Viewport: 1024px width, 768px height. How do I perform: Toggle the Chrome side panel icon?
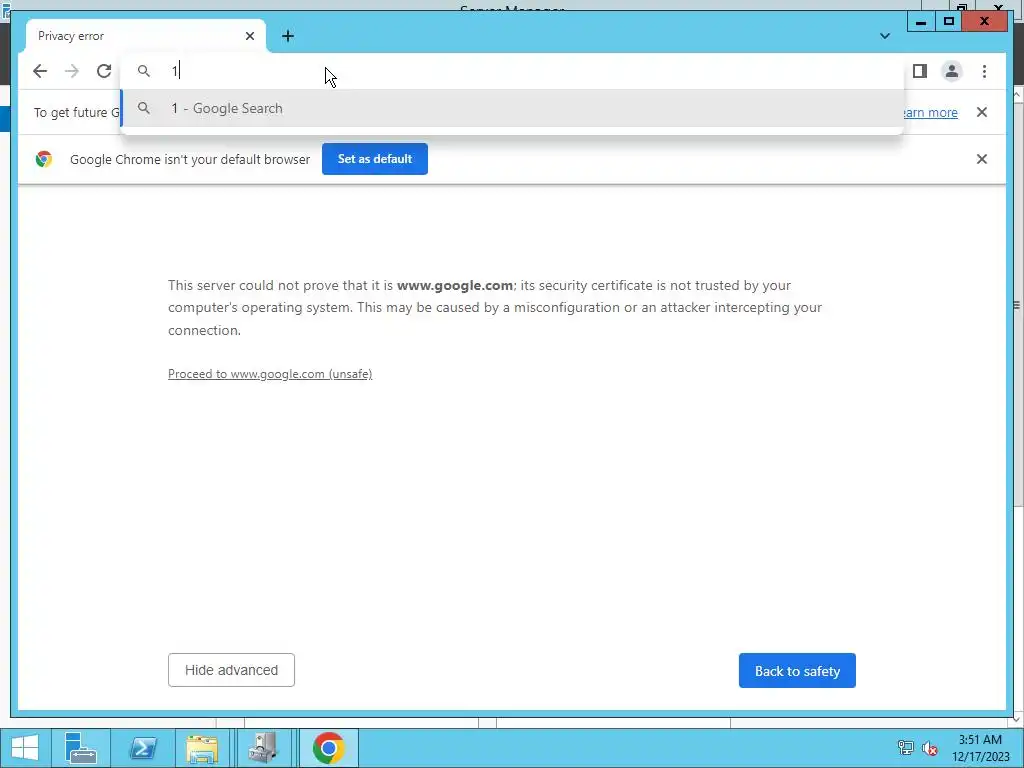[x=920, y=71]
